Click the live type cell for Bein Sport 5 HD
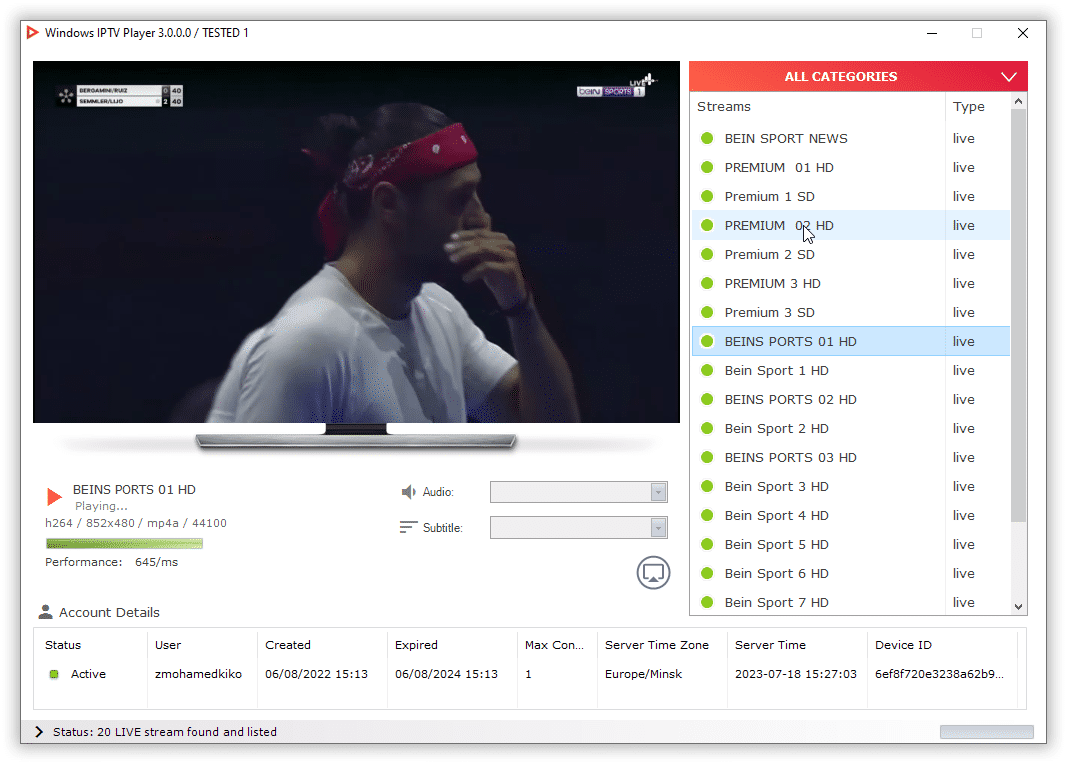The width and height of the screenshot is (1067, 764). click(964, 544)
